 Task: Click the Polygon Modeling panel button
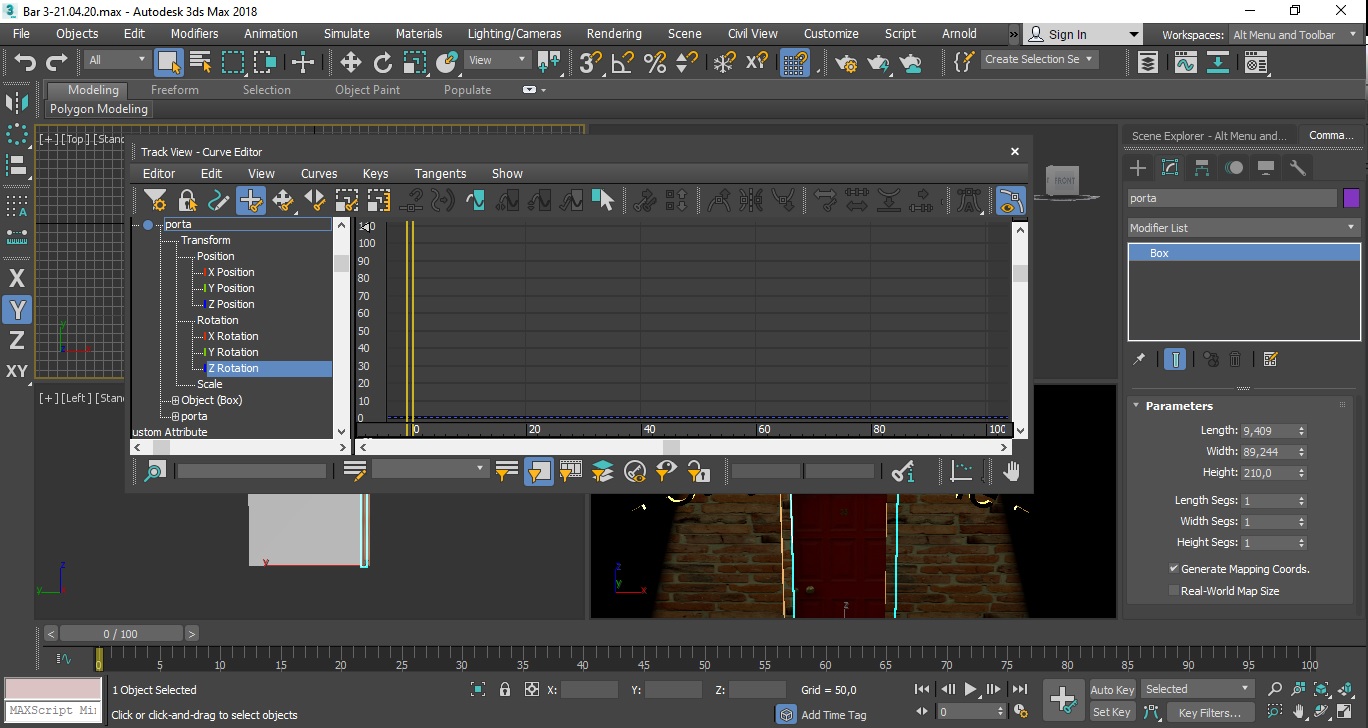pyautogui.click(x=99, y=109)
